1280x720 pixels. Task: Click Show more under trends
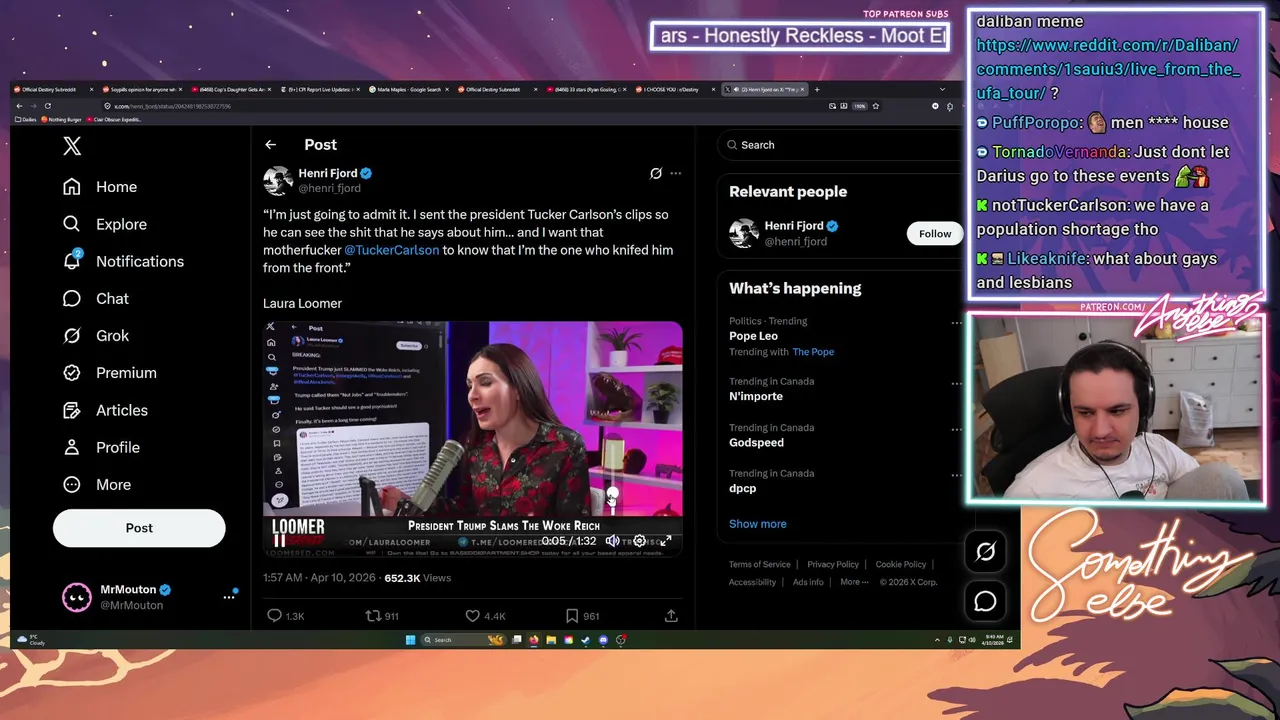pyautogui.click(x=758, y=524)
